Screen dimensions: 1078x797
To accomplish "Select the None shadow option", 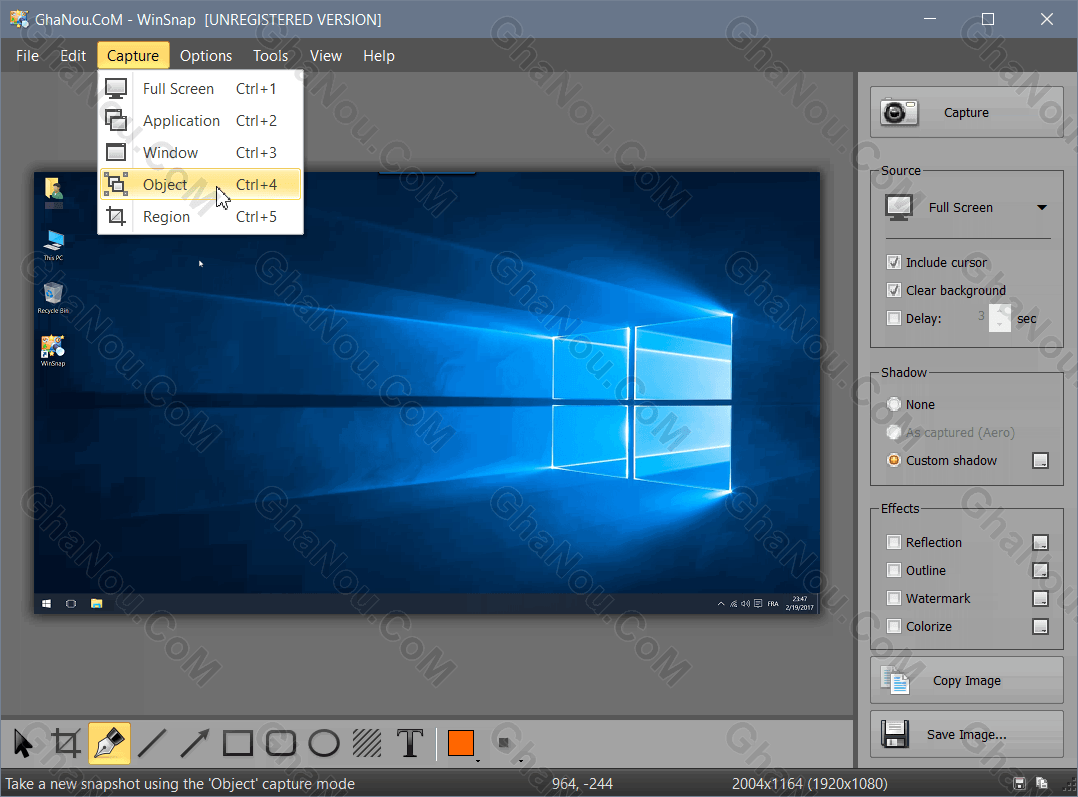I will [894, 404].
